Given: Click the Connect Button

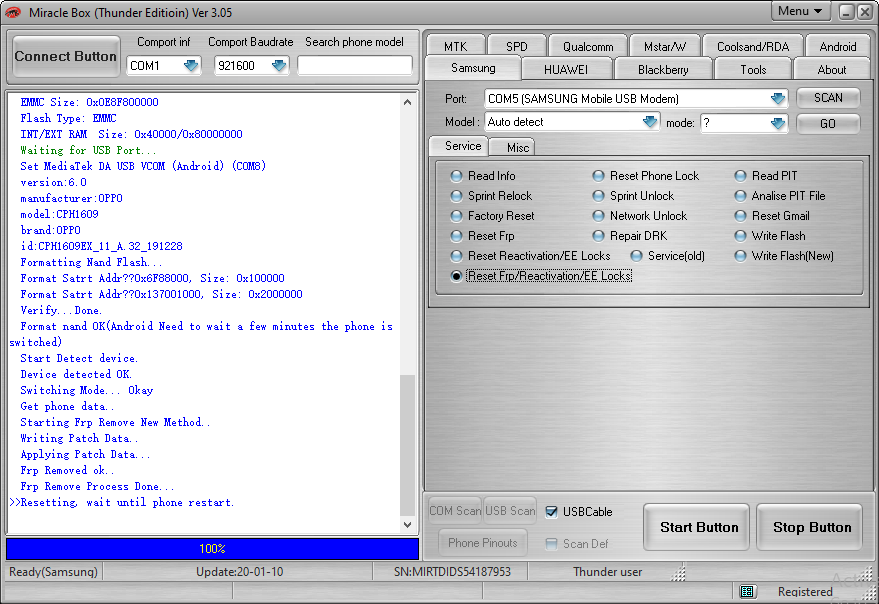Looking at the screenshot, I should coord(66,56).
